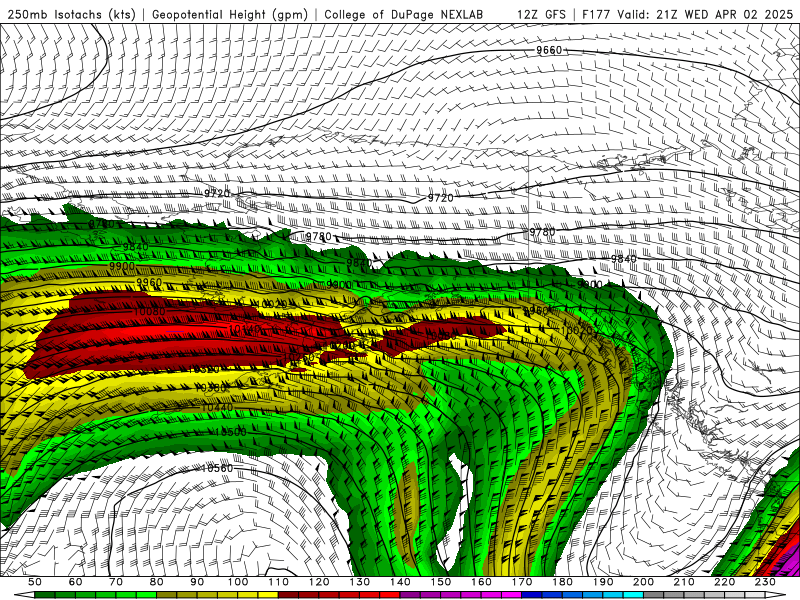800x600 pixels.
Task: Click the '110' knots color scale label
Action: pyautogui.click(x=279, y=582)
